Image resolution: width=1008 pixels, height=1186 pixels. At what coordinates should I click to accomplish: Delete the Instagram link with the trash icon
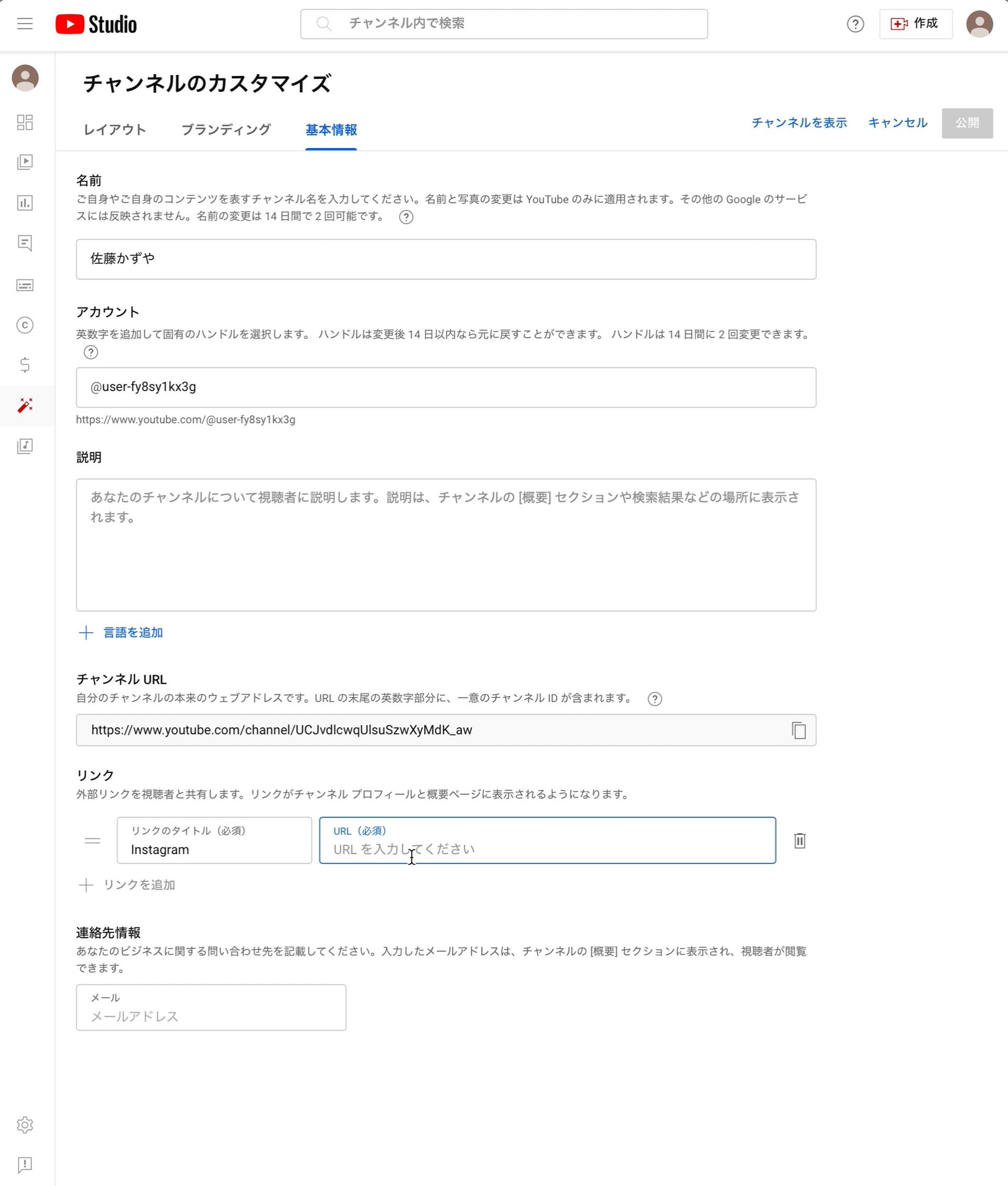pyautogui.click(x=800, y=841)
